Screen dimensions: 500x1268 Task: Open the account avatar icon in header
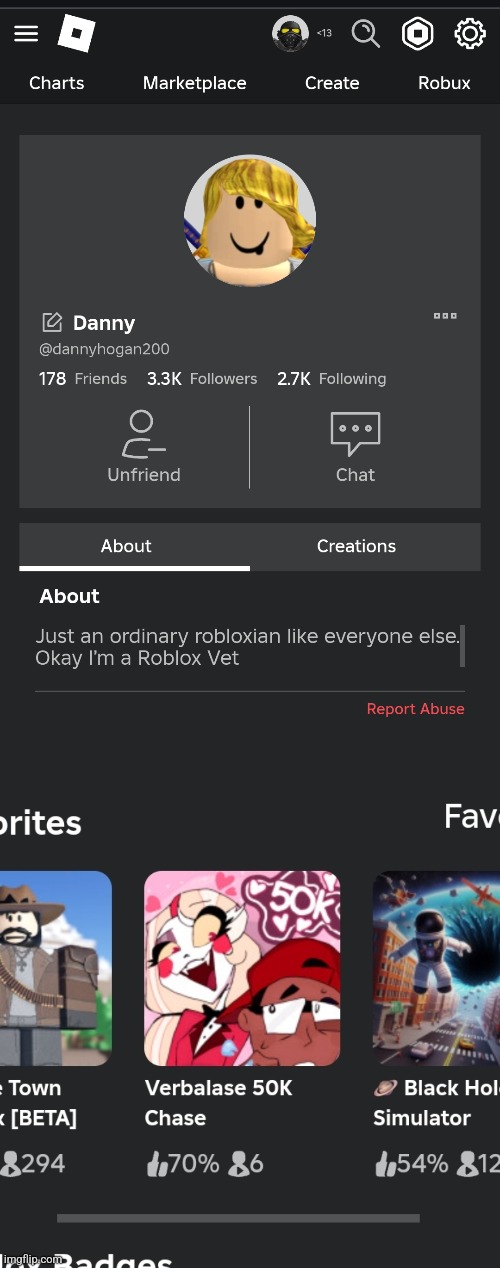click(290, 34)
